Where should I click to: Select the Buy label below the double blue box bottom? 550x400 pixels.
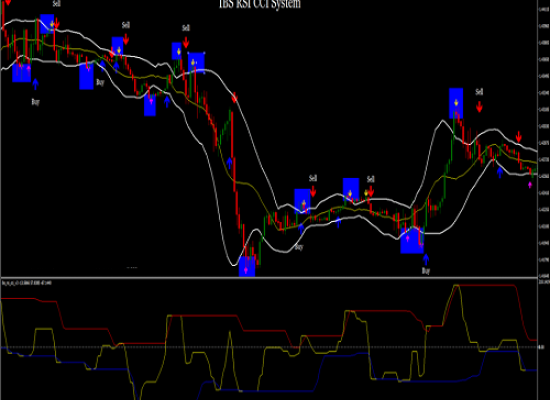tap(425, 271)
